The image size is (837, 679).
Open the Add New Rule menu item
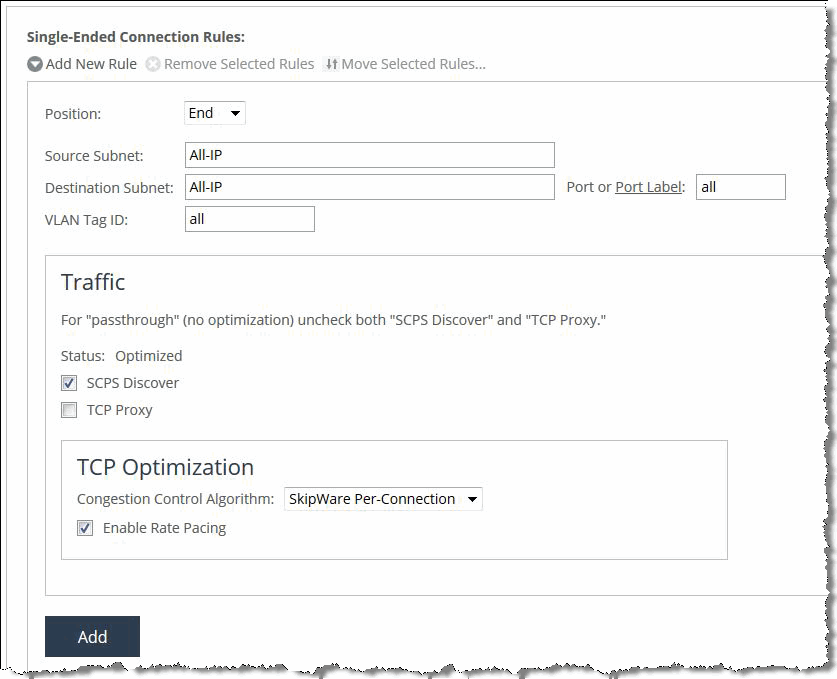tap(91, 64)
